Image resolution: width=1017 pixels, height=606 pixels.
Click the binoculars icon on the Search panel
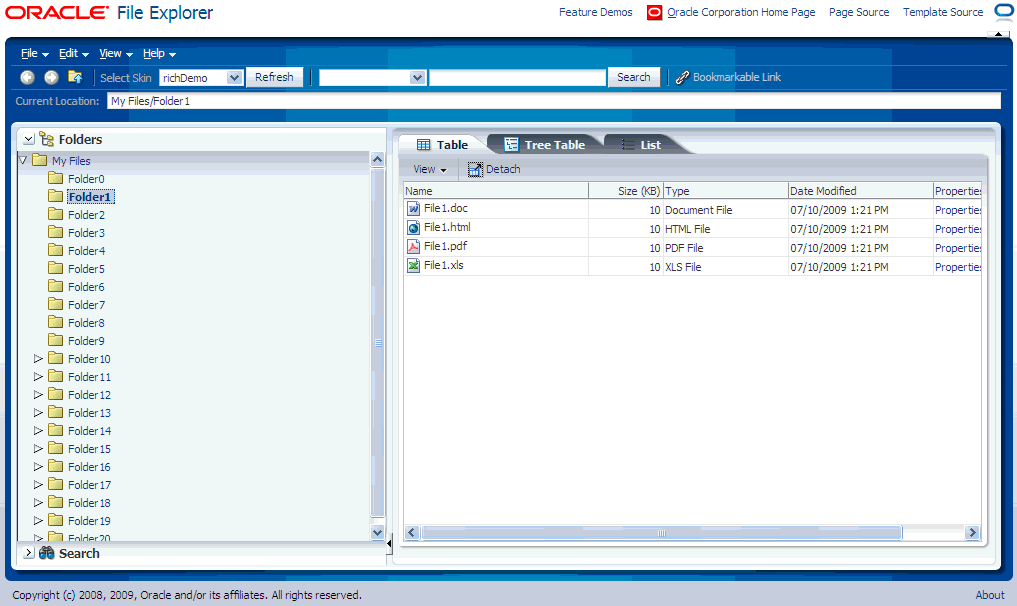tap(47, 553)
